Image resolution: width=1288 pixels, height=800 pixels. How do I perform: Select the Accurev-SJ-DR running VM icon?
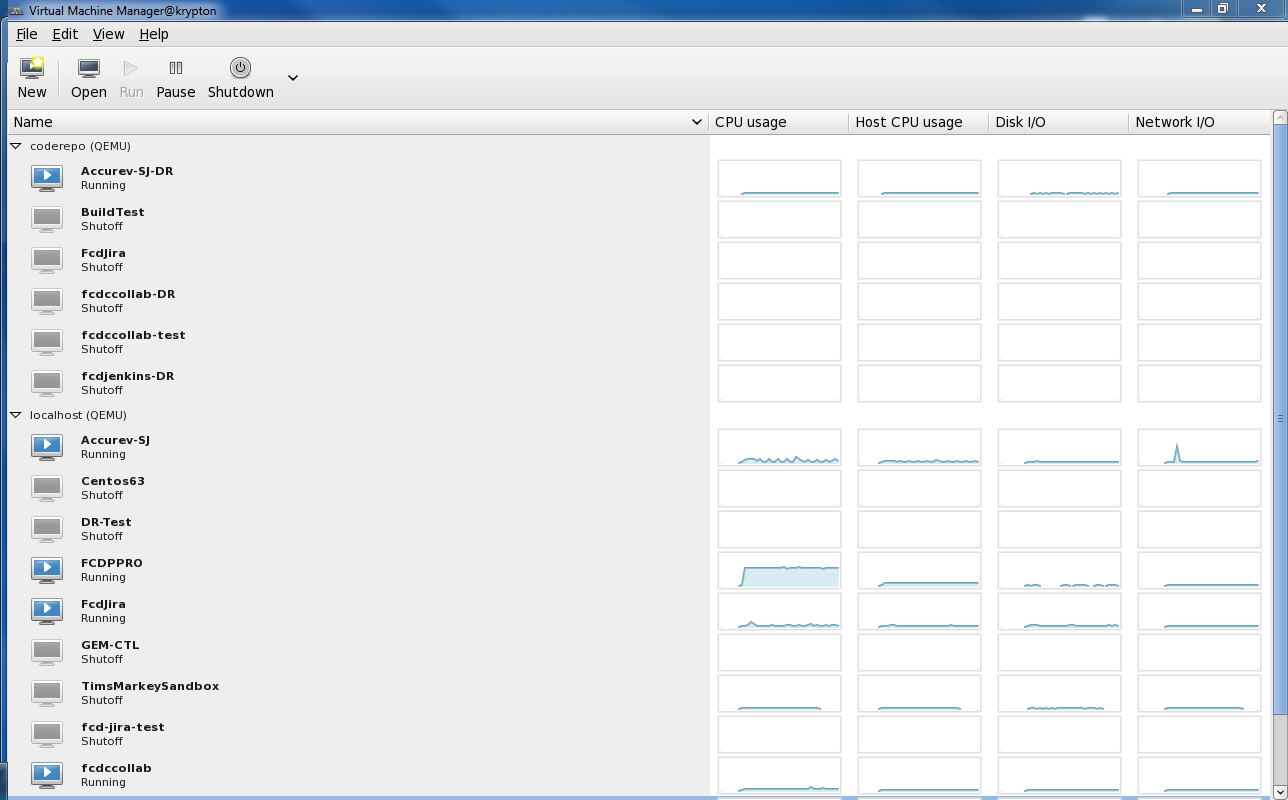click(x=47, y=178)
